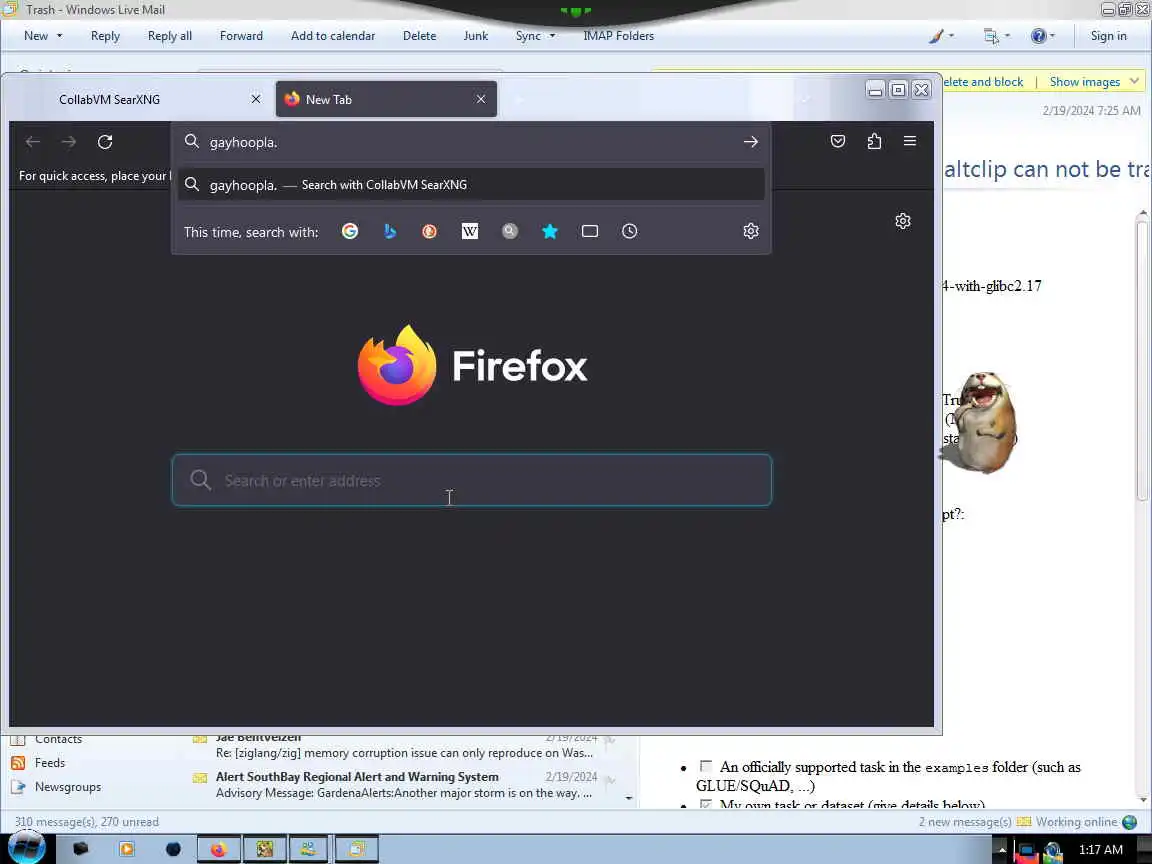Open the orange media player taskbar icon

click(x=126, y=849)
